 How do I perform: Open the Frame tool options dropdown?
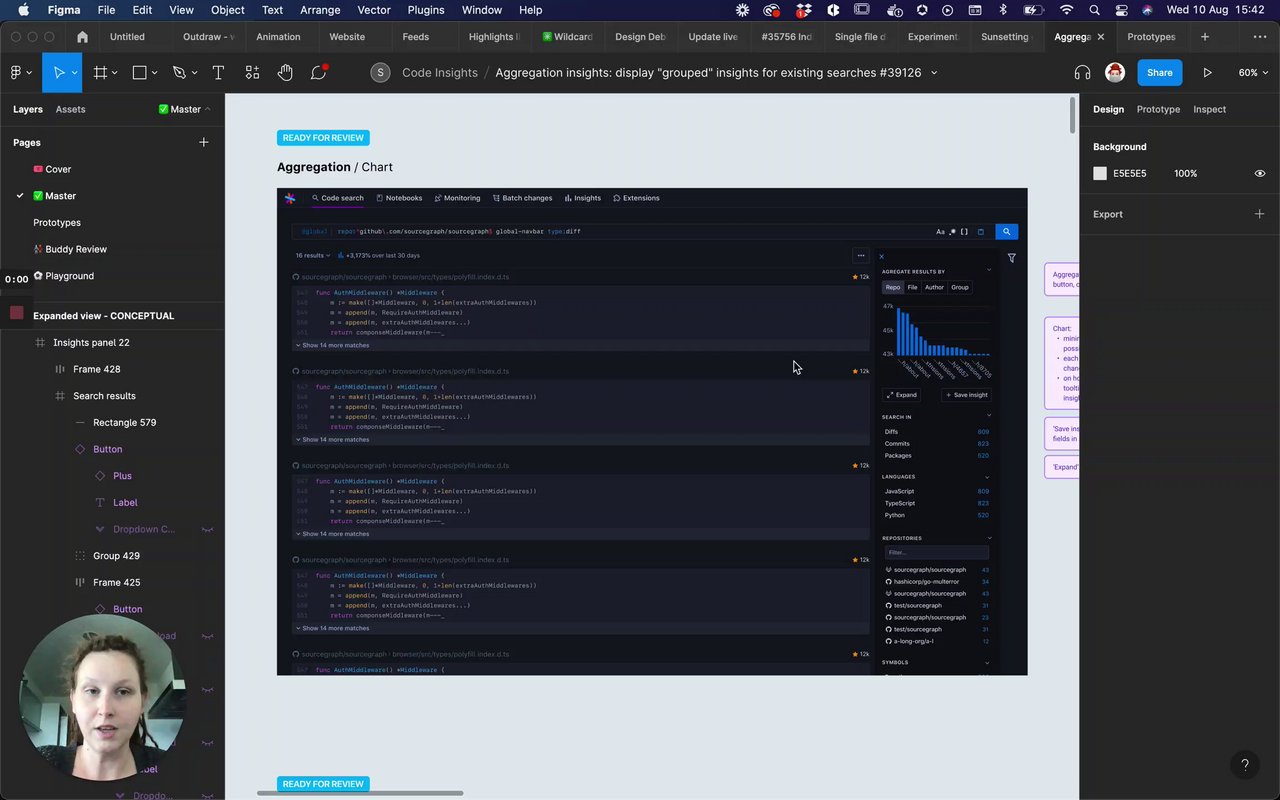[115, 73]
